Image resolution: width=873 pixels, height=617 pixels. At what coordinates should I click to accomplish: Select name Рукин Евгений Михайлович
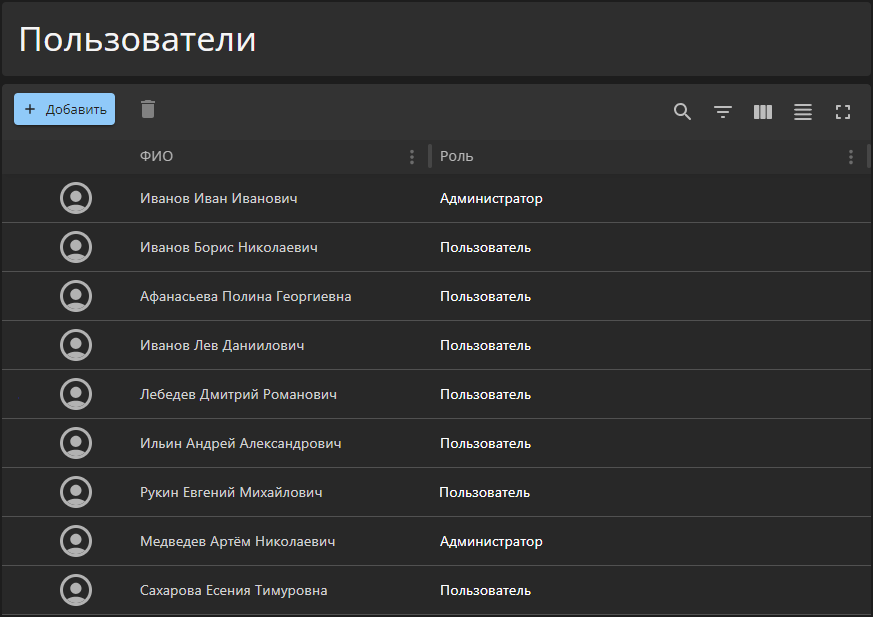pyautogui.click(x=231, y=492)
